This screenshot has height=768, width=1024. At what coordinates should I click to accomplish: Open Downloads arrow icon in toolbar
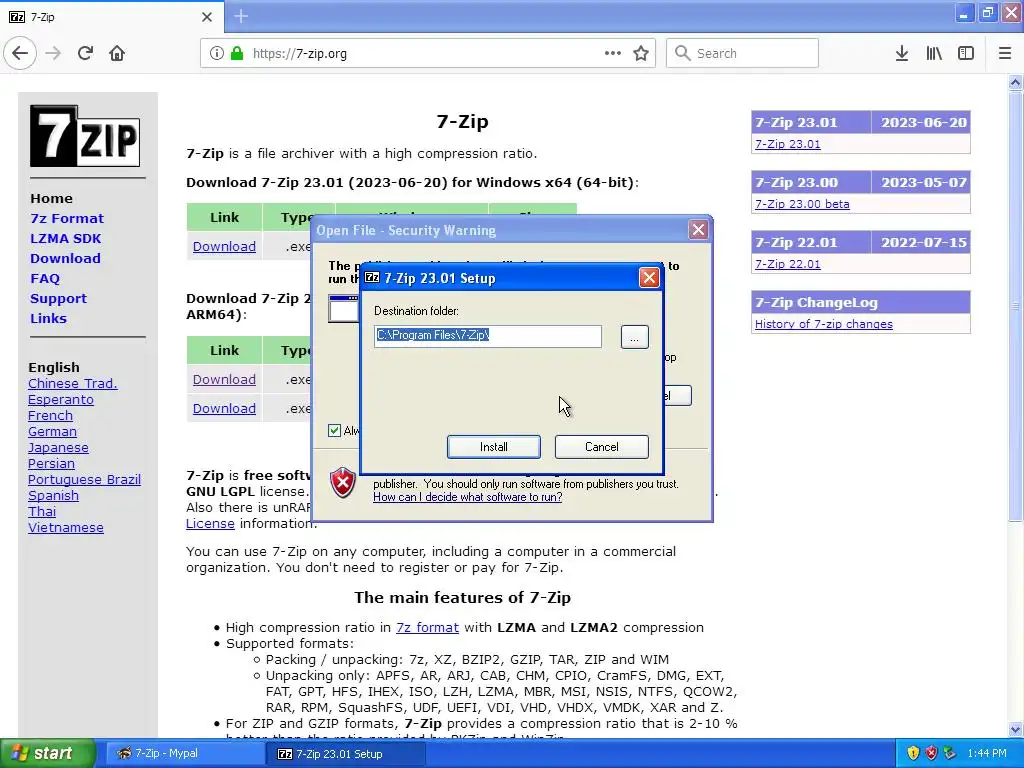[902, 53]
